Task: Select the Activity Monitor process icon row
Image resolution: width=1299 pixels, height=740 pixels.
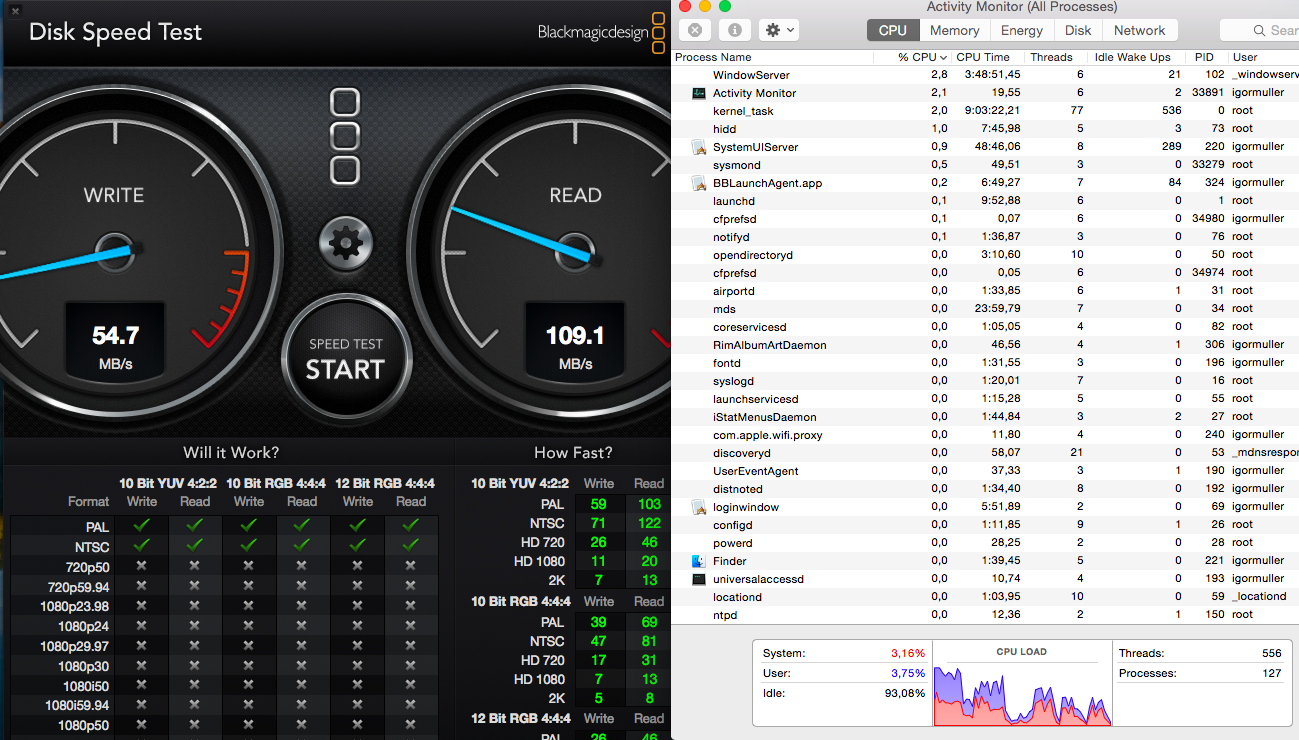Action: point(985,93)
